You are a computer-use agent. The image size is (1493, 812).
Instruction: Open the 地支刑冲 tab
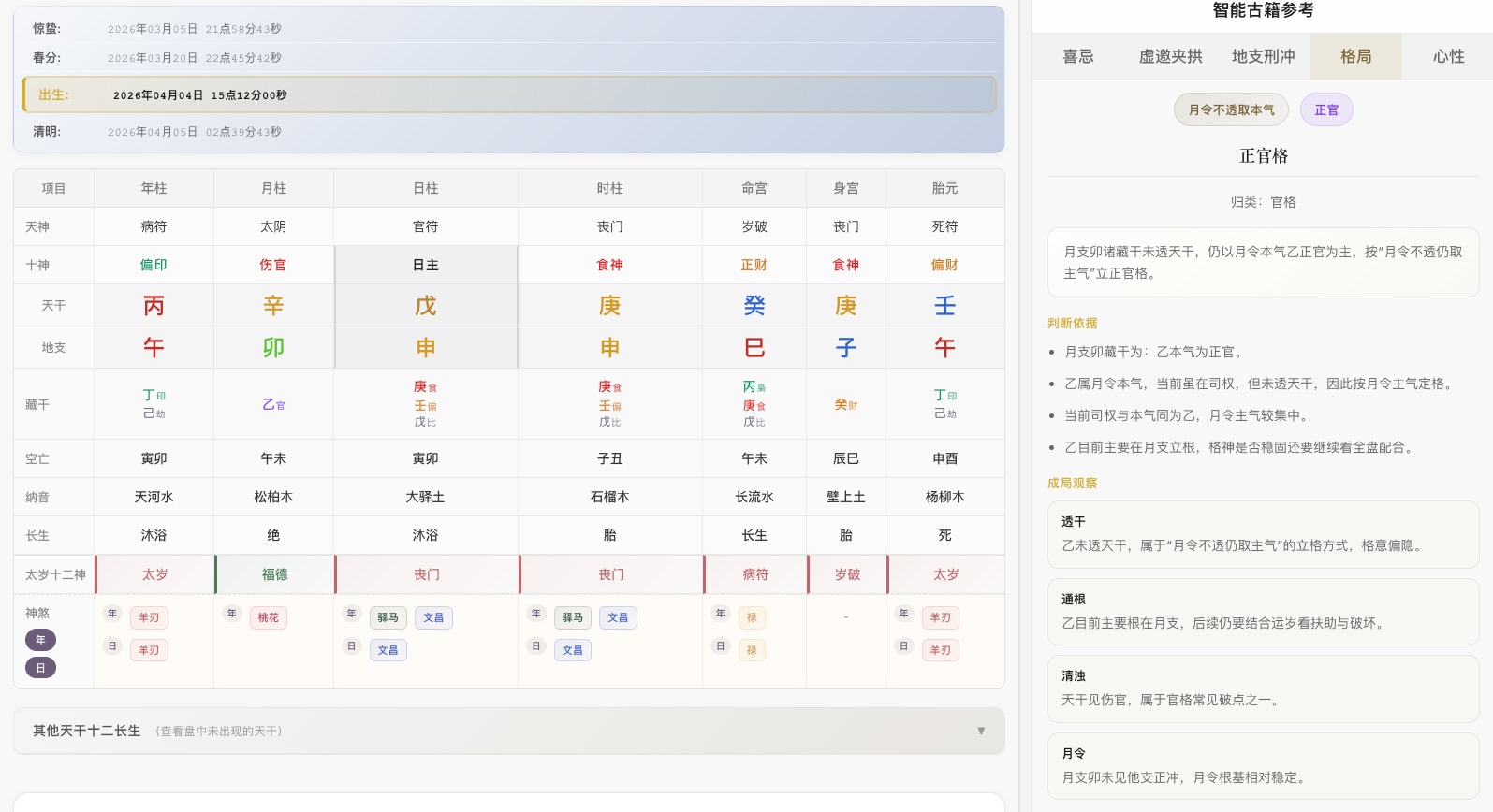[x=1263, y=57]
